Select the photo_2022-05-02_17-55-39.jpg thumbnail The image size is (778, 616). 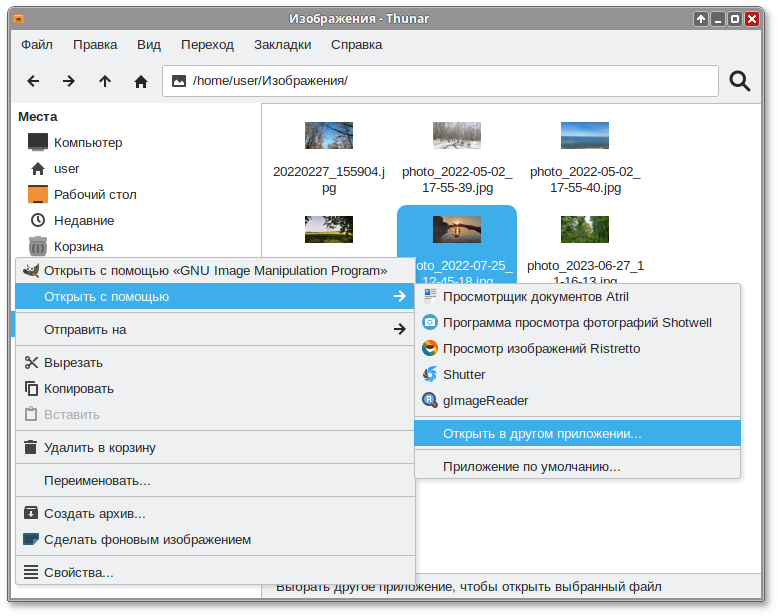tap(456, 135)
